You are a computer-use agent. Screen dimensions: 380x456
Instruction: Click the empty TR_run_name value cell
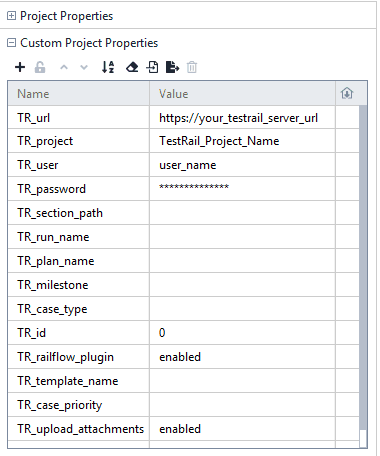(242, 237)
